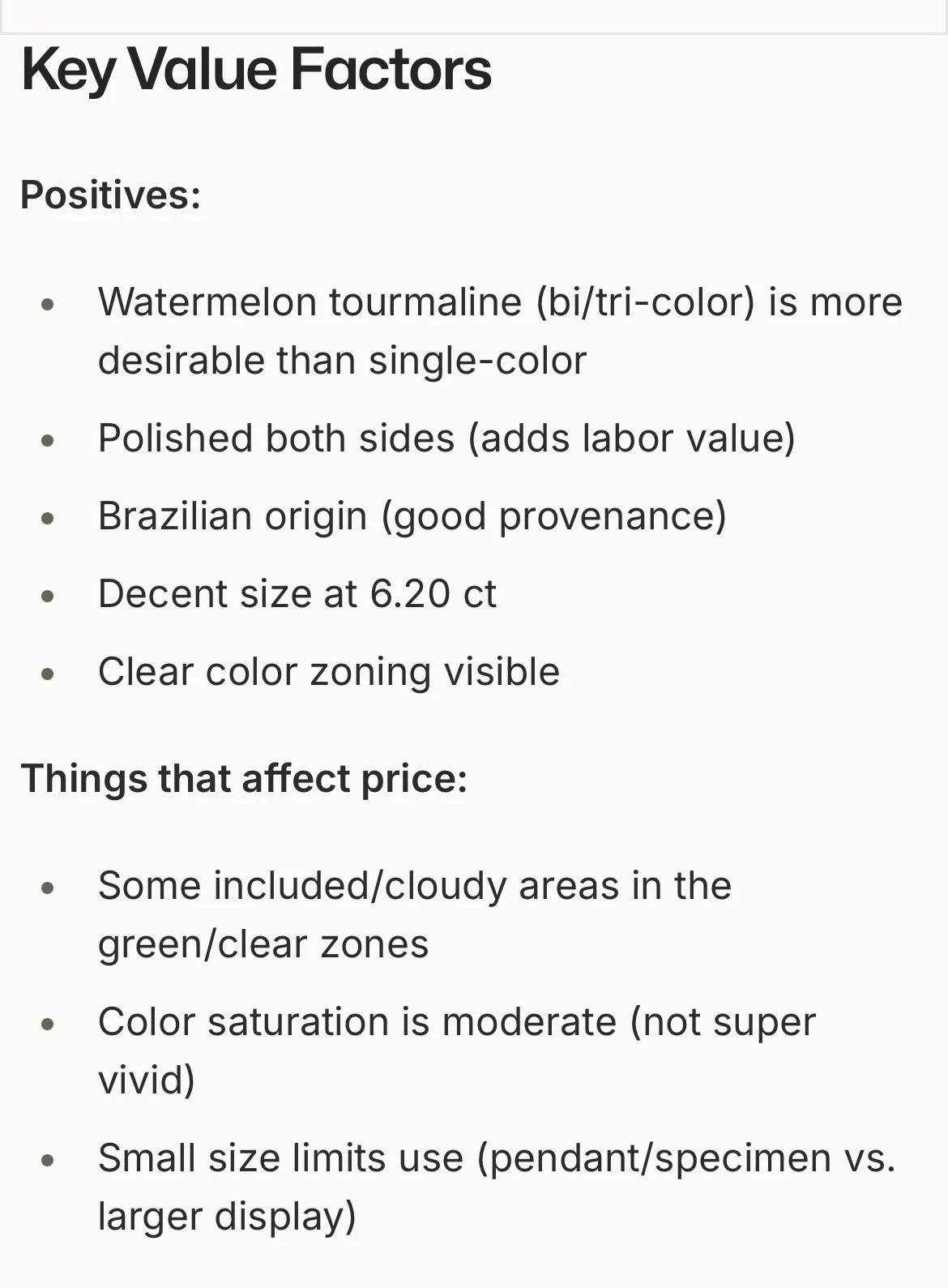Select the Positives: subheading
The height and width of the screenshot is (1288, 948).
coord(110,195)
